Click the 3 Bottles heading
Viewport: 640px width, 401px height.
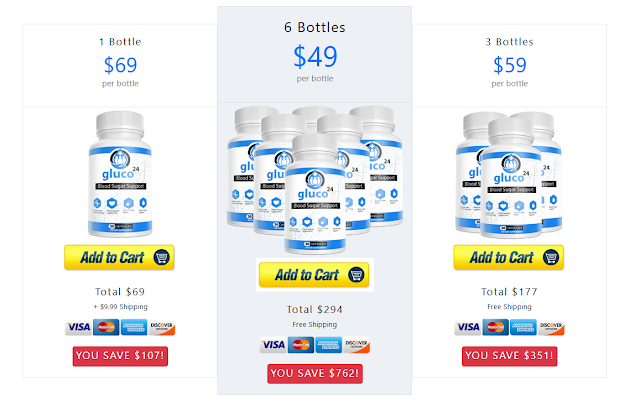(509, 42)
